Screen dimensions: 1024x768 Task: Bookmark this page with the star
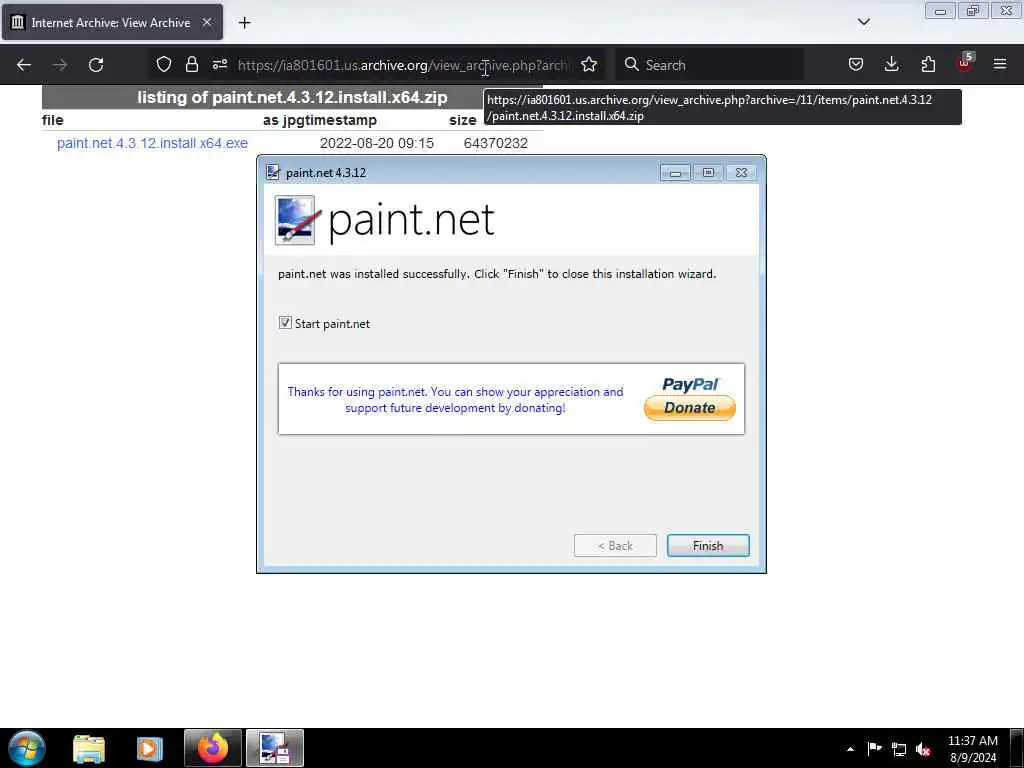point(589,64)
